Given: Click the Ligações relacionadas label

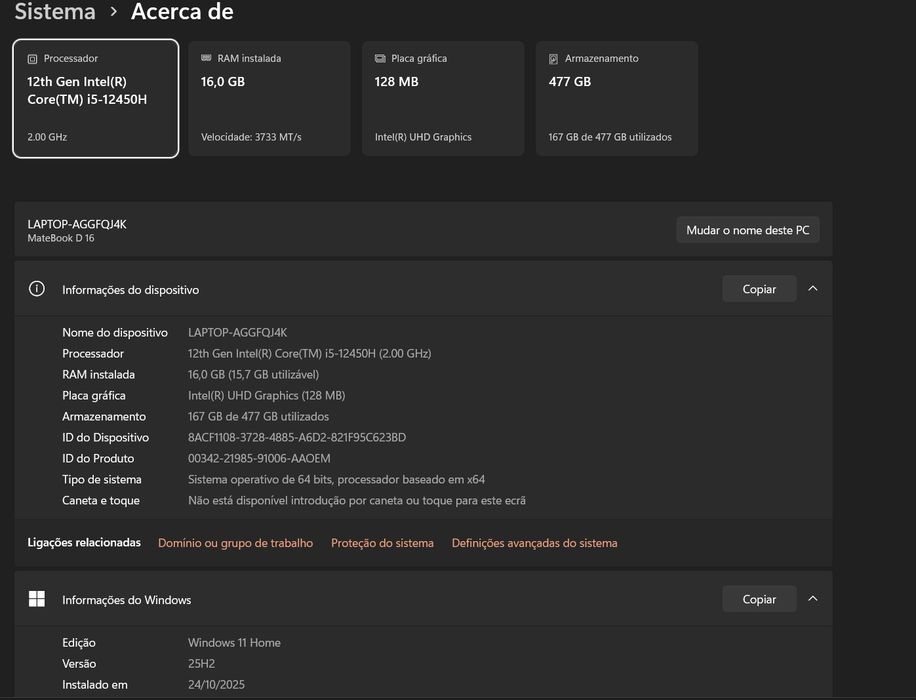Looking at the screenshot, I should click(84, 542).
